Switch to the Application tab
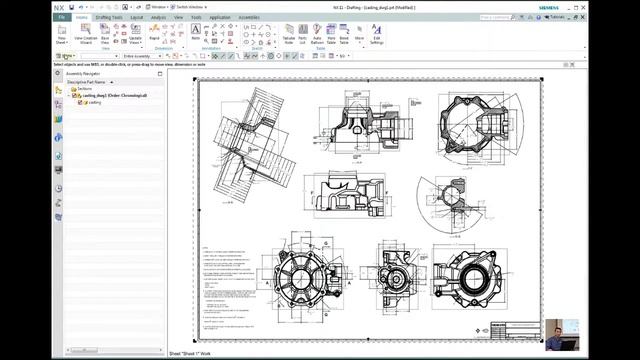 [x=220, y=18]
